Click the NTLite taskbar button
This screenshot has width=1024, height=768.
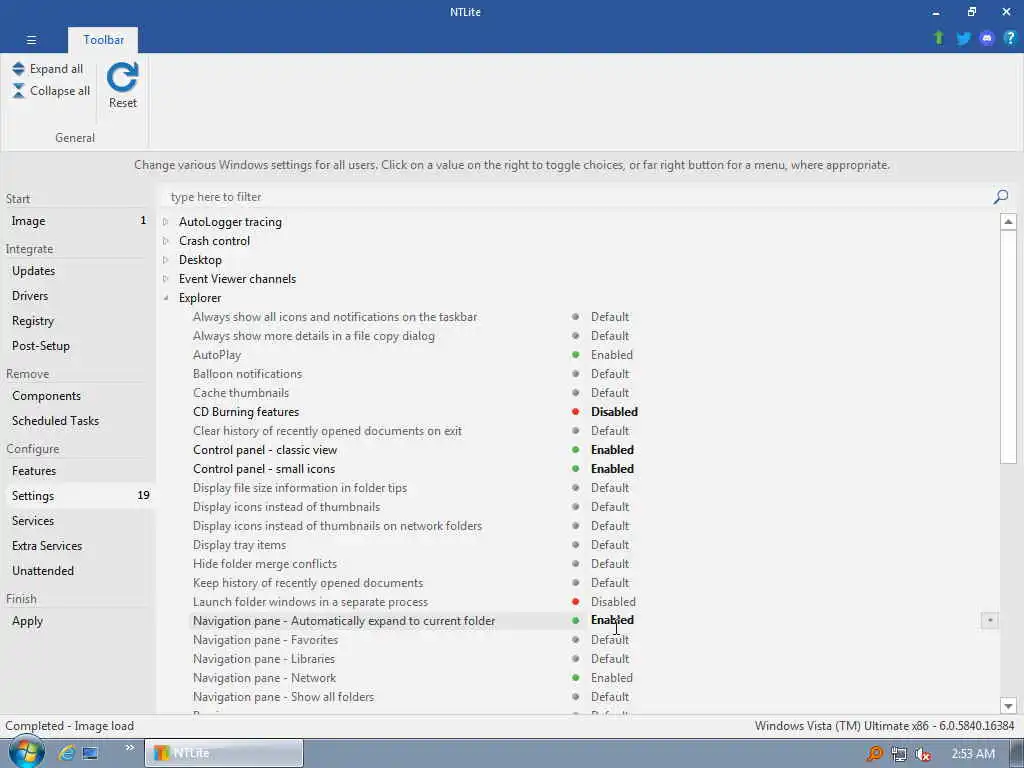223,753
